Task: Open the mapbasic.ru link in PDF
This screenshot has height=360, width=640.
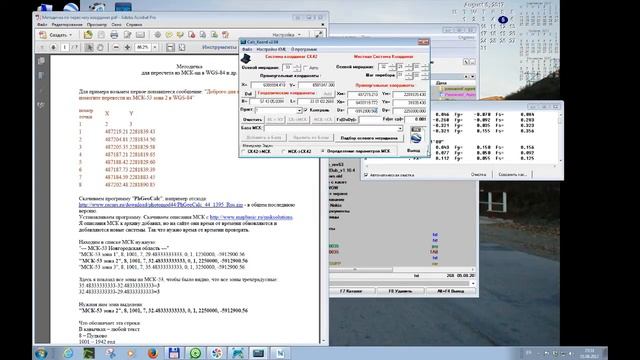Action: [251, 217]
